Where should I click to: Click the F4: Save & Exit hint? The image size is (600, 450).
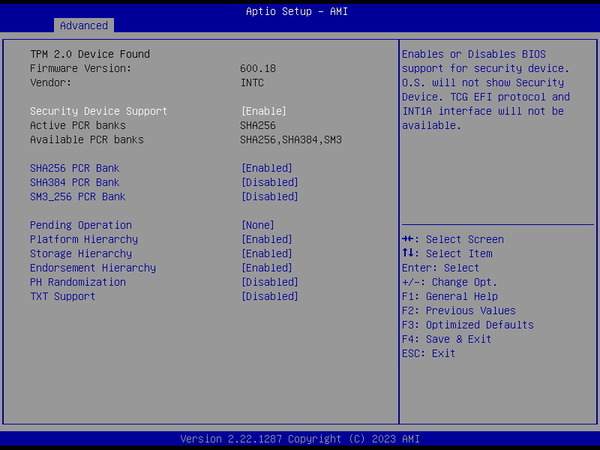(x=447, y=339)
